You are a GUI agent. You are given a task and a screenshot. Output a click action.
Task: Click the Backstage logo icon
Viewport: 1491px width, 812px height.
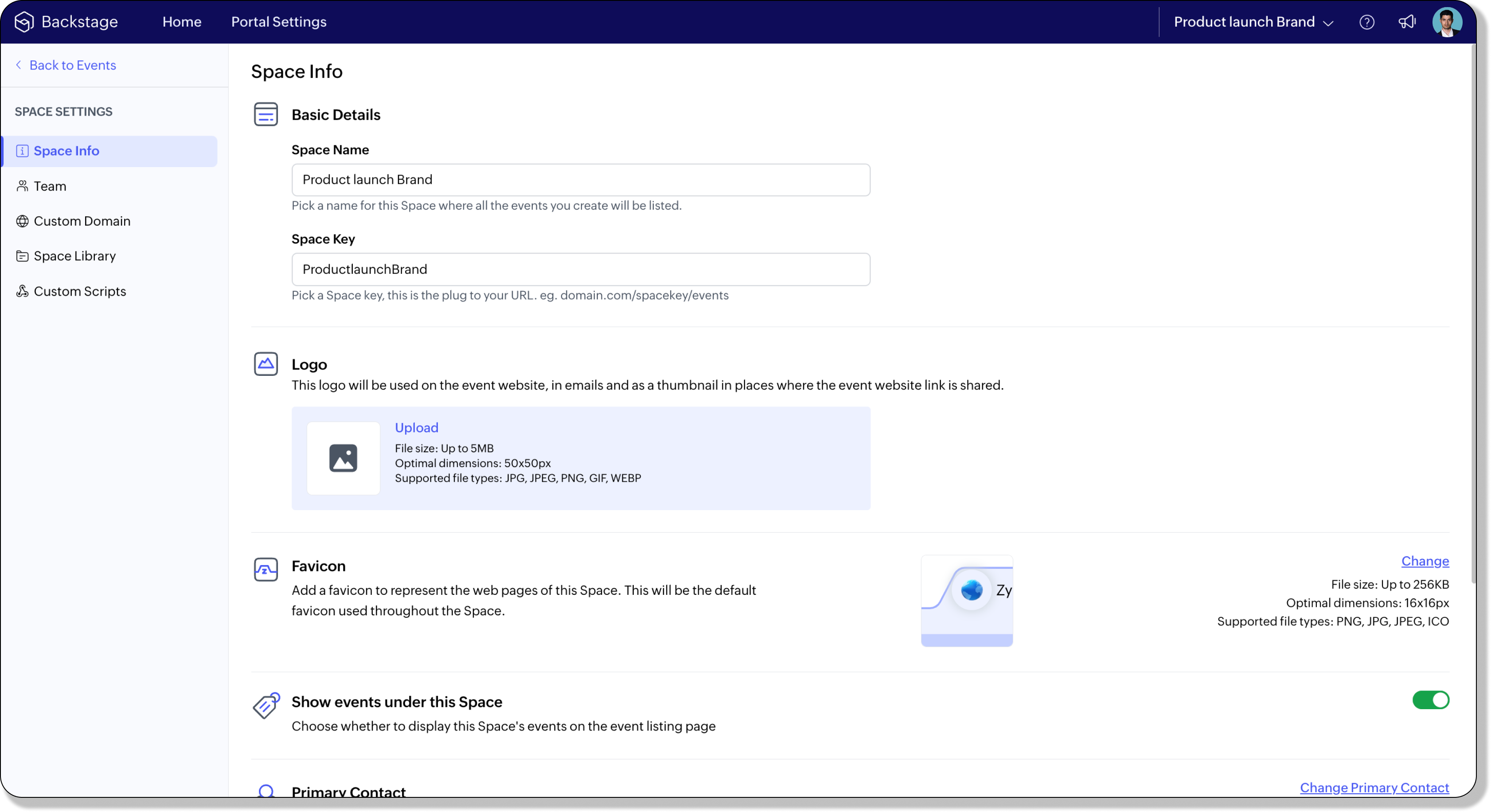tap(24, 22)
